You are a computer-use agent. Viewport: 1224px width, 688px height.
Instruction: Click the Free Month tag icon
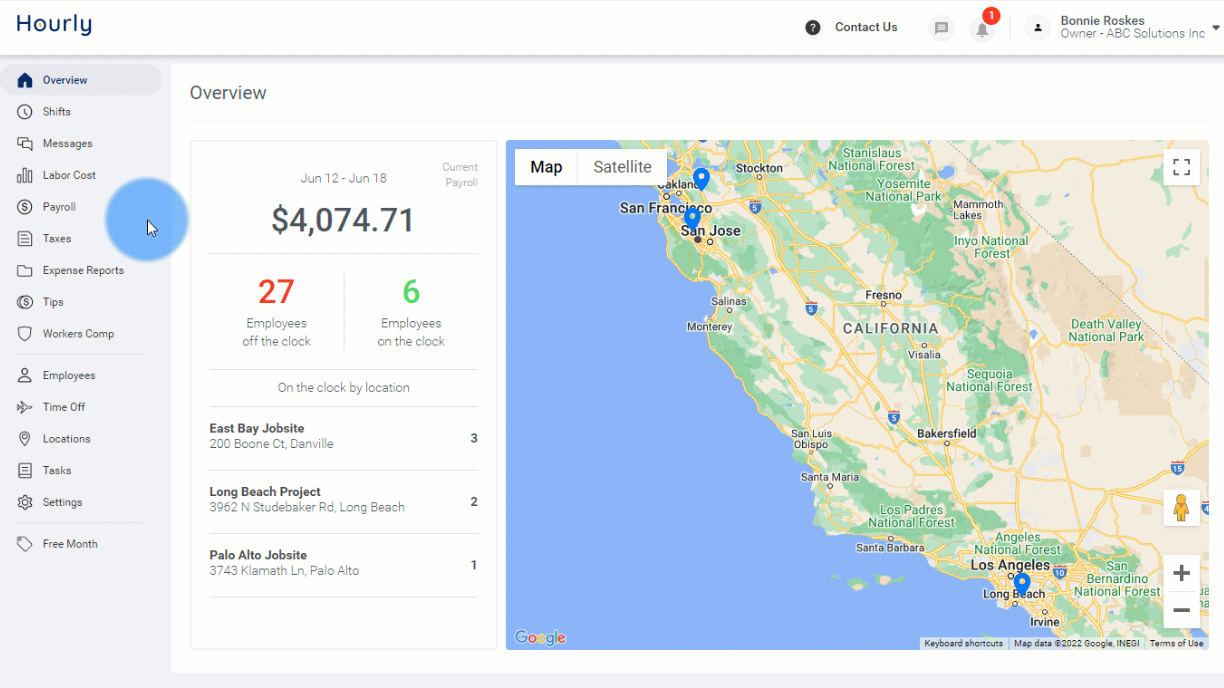25,544
